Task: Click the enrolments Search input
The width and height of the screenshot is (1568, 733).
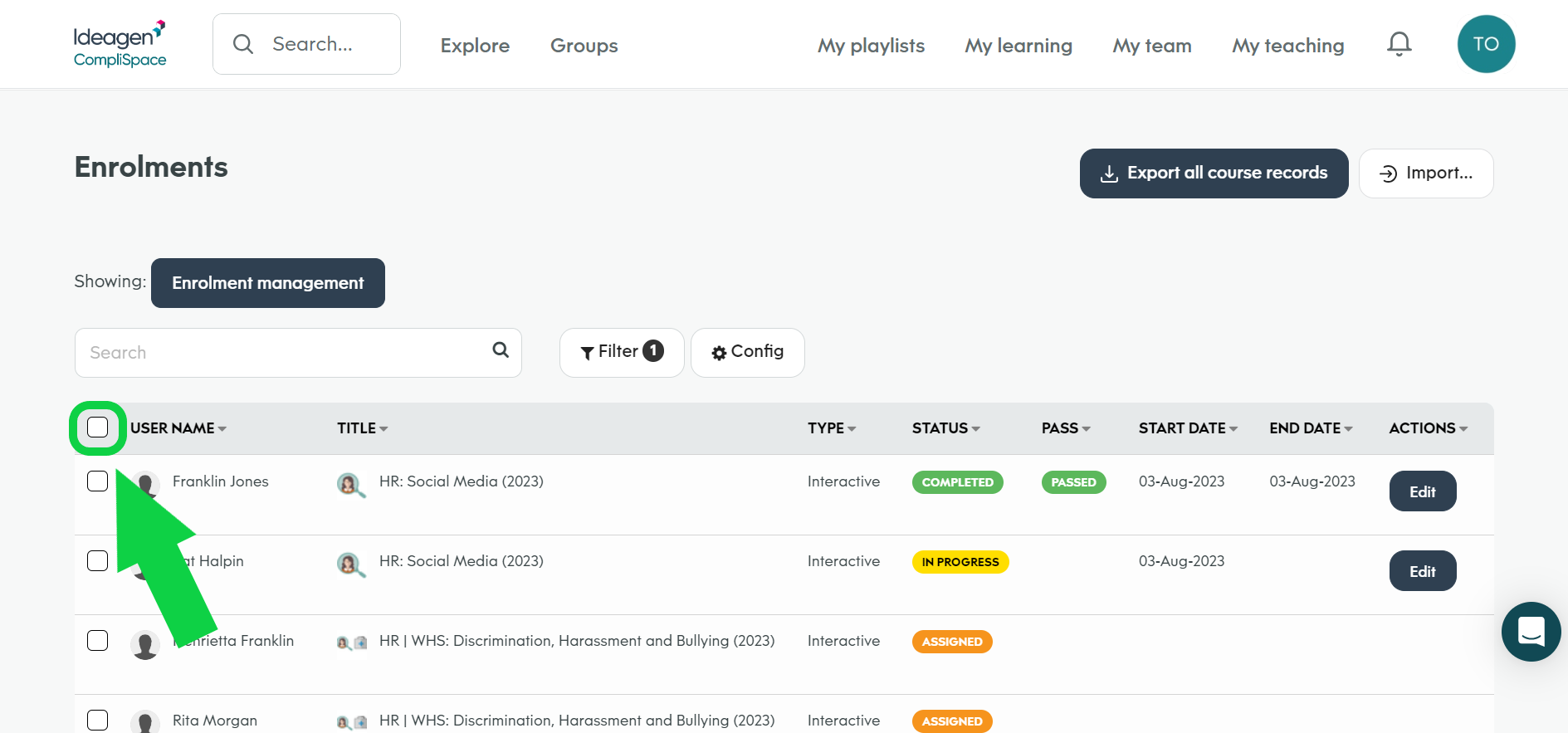Action: 298,353
